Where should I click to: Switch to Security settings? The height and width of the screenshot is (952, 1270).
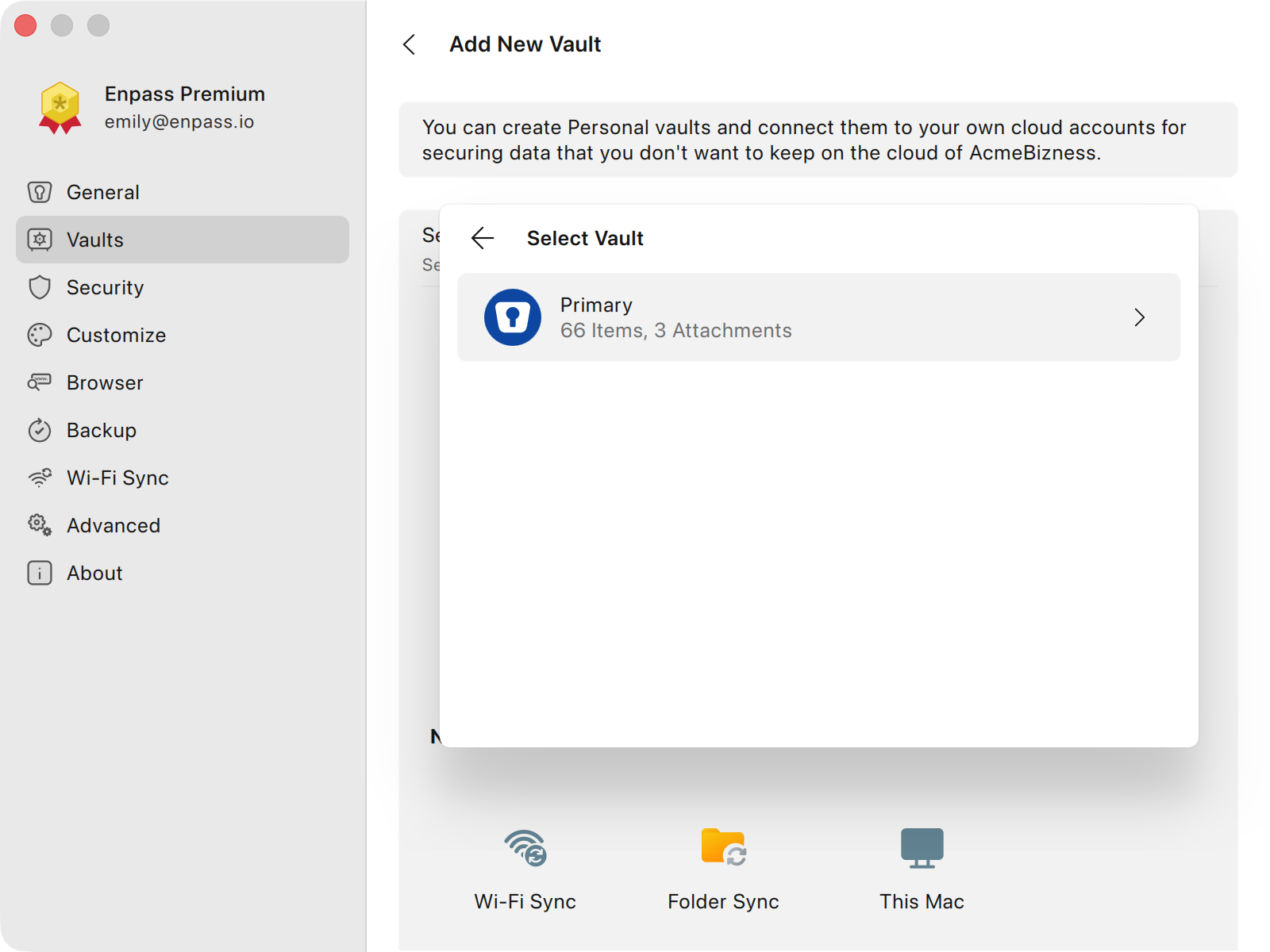point(183,287)
